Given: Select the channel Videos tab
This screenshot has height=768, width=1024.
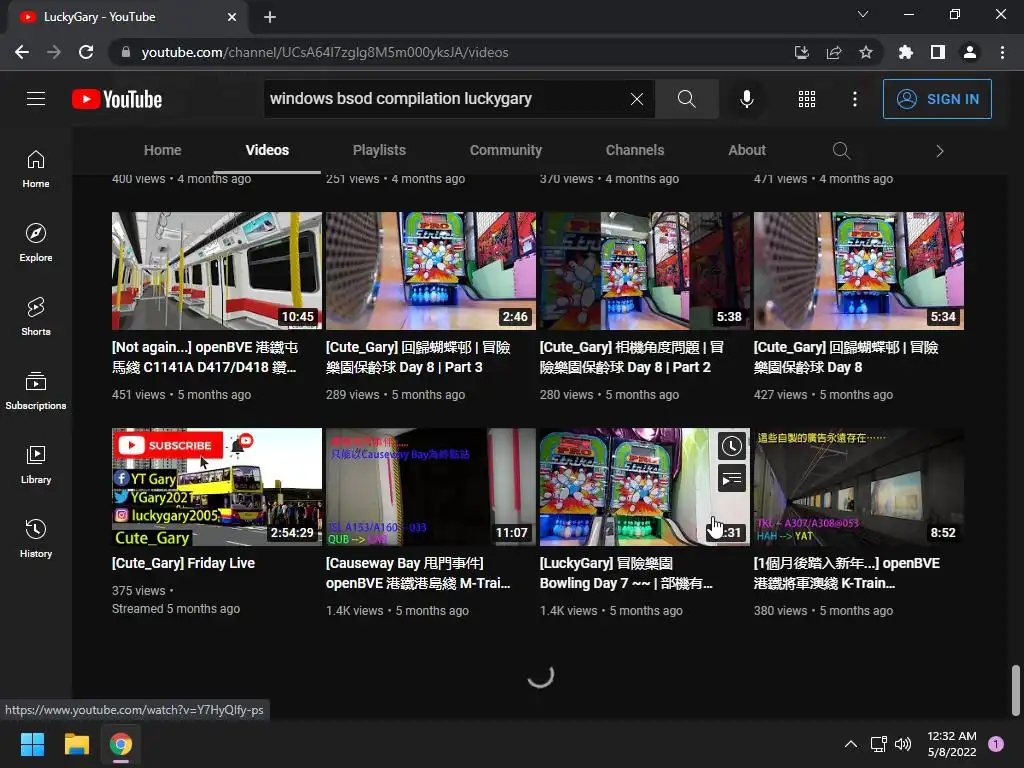Looking at the screenshot, I should [x=267, y=150].
